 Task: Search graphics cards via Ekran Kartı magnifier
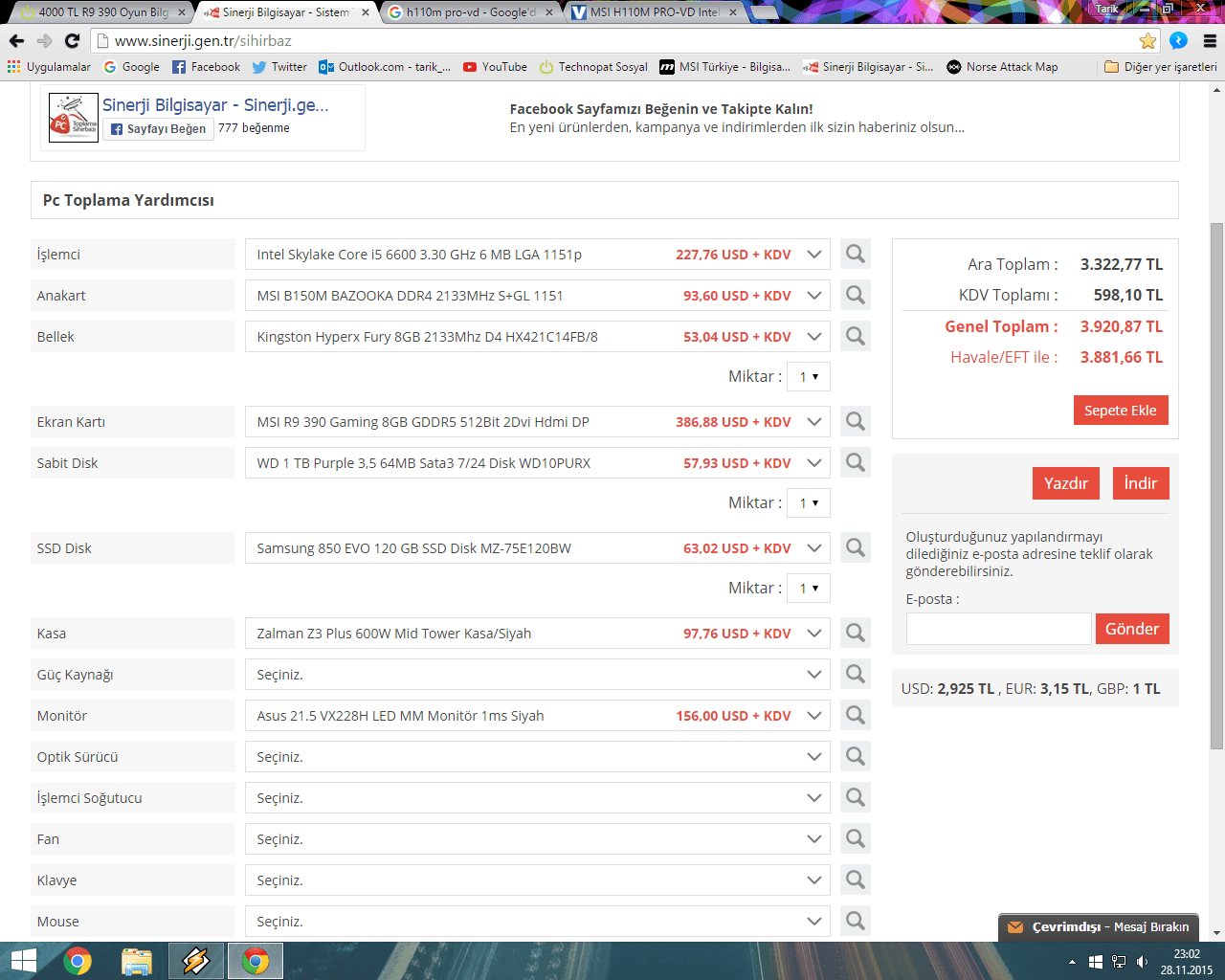tap(856, 421)
